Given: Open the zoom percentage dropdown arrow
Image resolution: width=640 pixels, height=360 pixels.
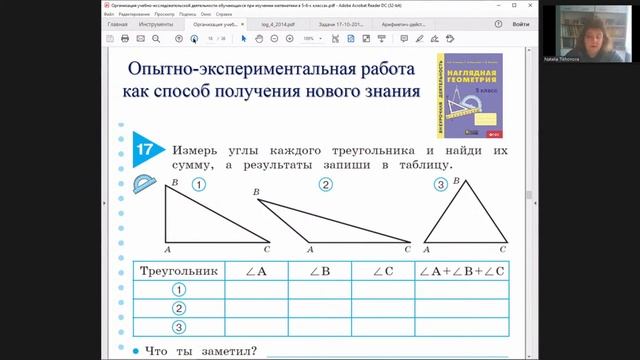Looking at the screenshot, I should 321,39.
